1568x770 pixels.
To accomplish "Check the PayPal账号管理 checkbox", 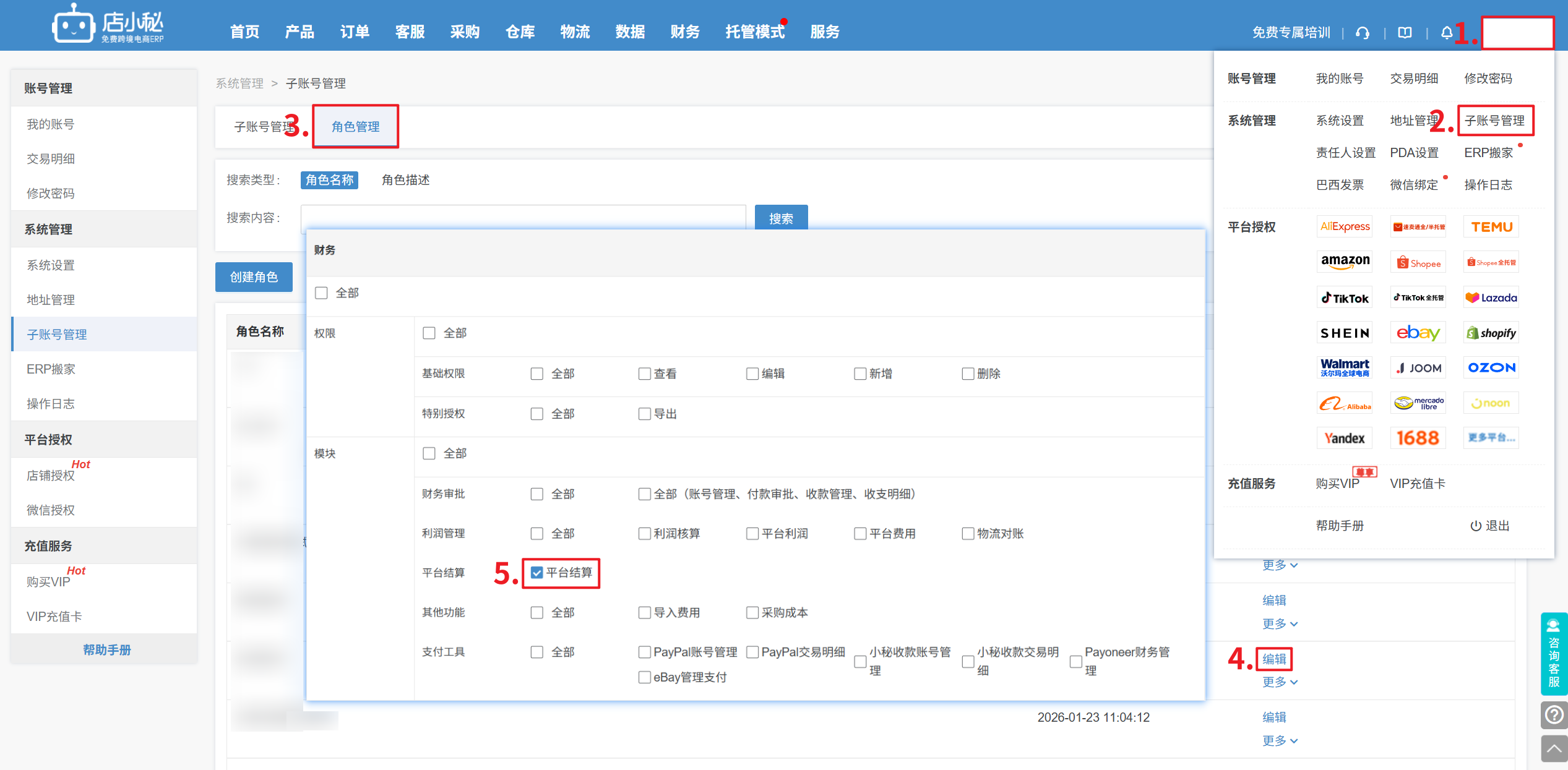I will click(645, 652).
